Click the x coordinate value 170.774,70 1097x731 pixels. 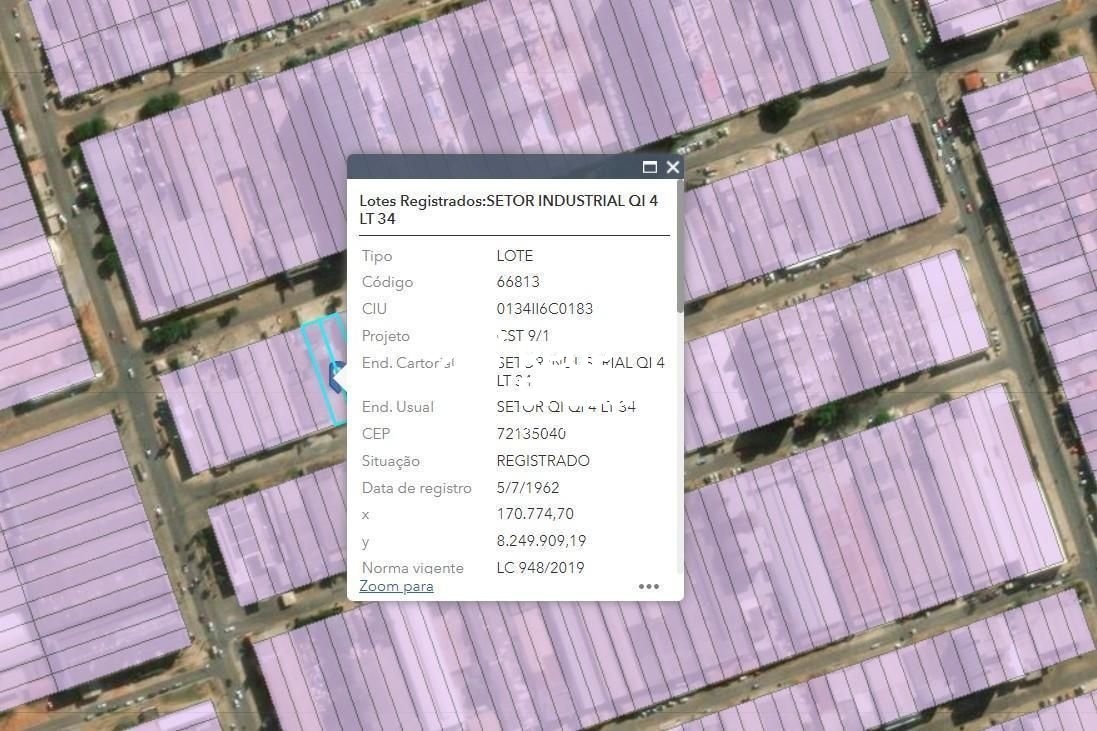click(x=535, y=514)
